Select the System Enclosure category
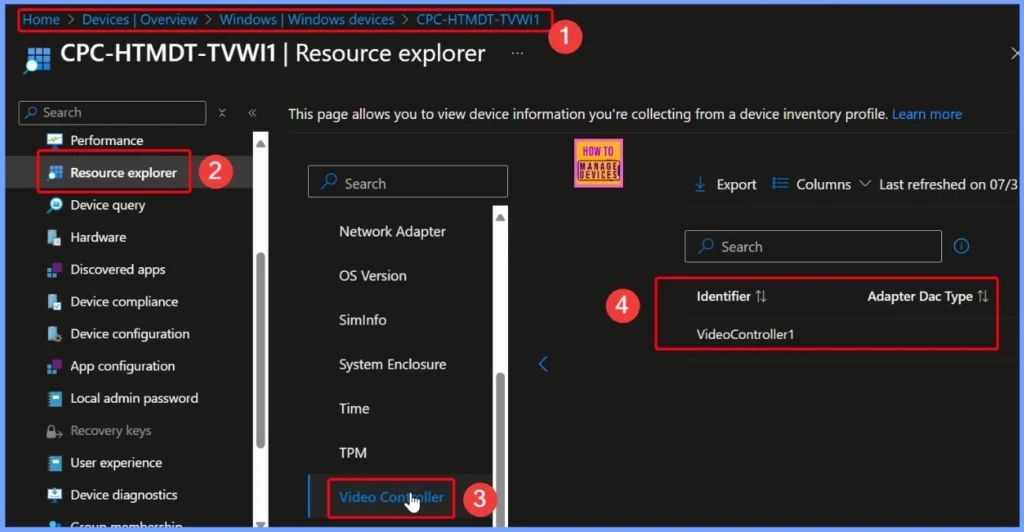Viewport: 1024px width, 532px height. [x=392, y=364]
